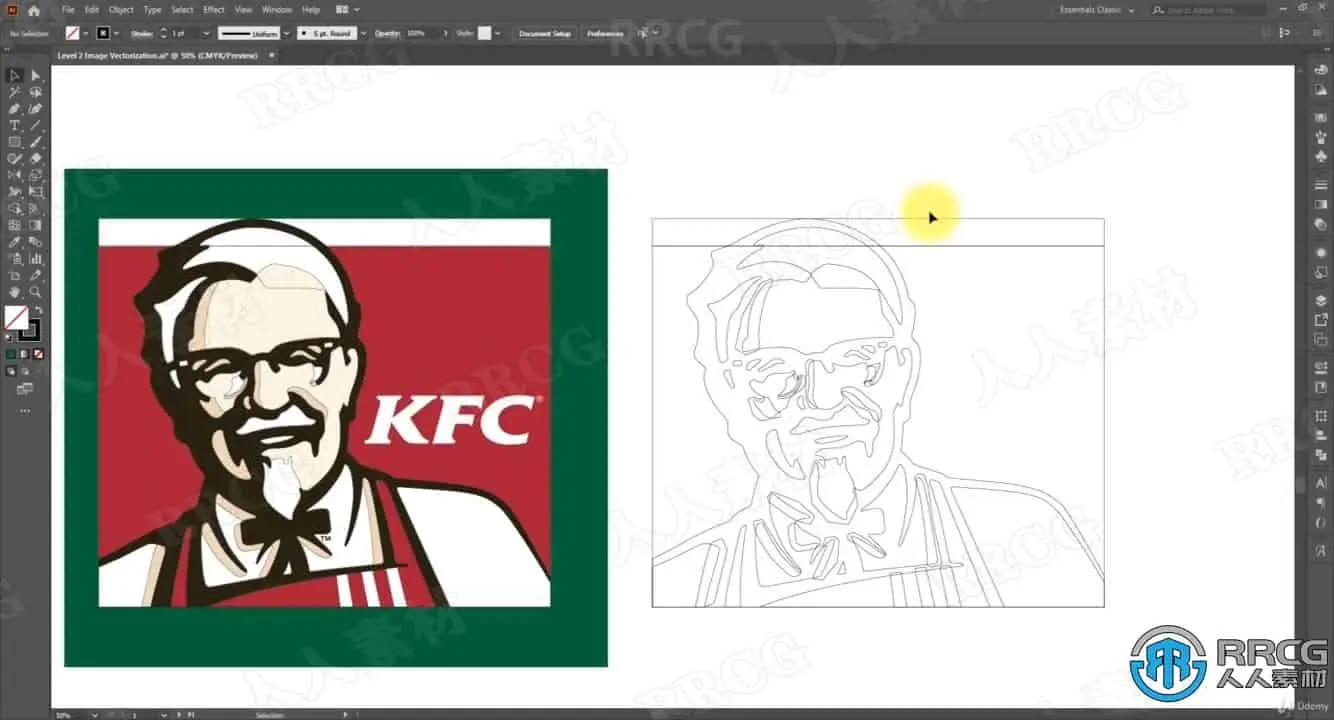Click the control bar stroke color swatch
This screenshot has width=1334, height=720.
click(x=103, y=33)
